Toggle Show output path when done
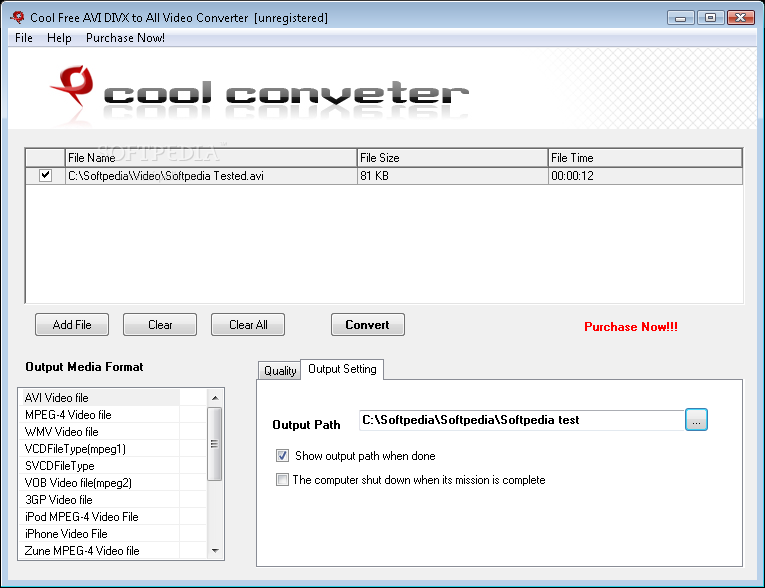The width and height of the screenshot is (765, 588). click(282, 456)
